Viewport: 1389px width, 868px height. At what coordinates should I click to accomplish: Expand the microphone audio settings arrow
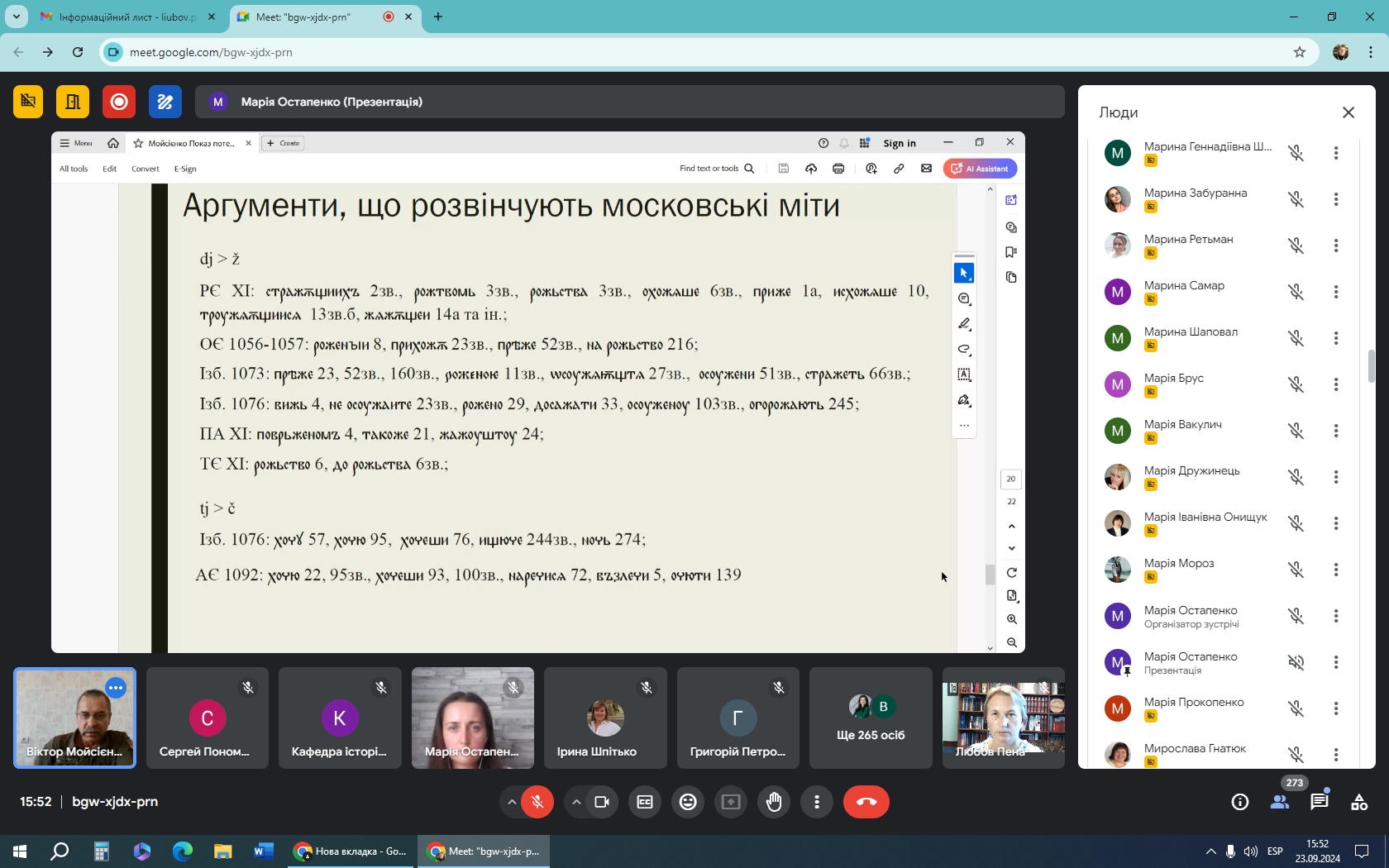tap(512, 802)
